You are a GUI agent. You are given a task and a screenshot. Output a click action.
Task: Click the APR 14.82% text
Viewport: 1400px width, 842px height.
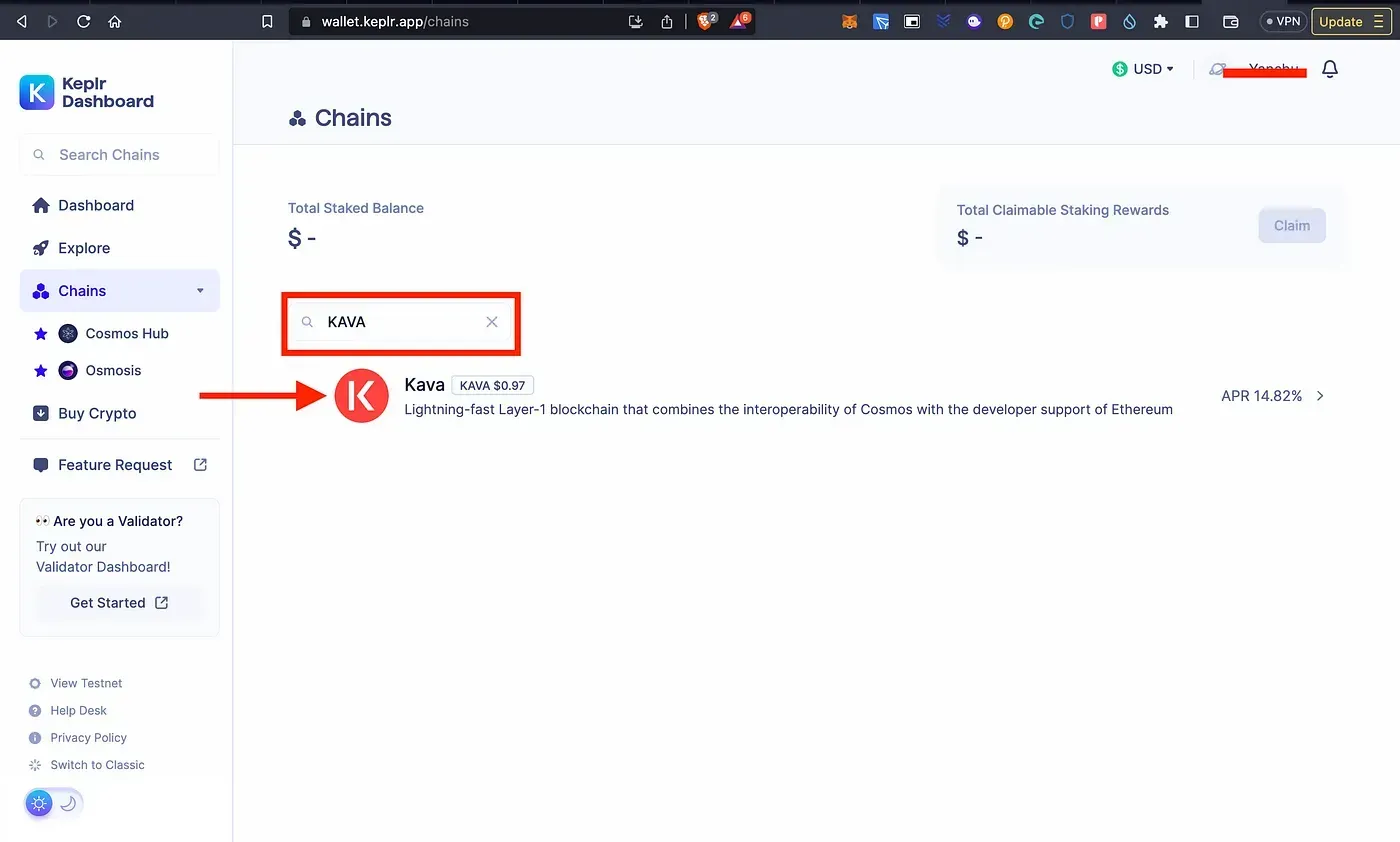(1262, 396)
